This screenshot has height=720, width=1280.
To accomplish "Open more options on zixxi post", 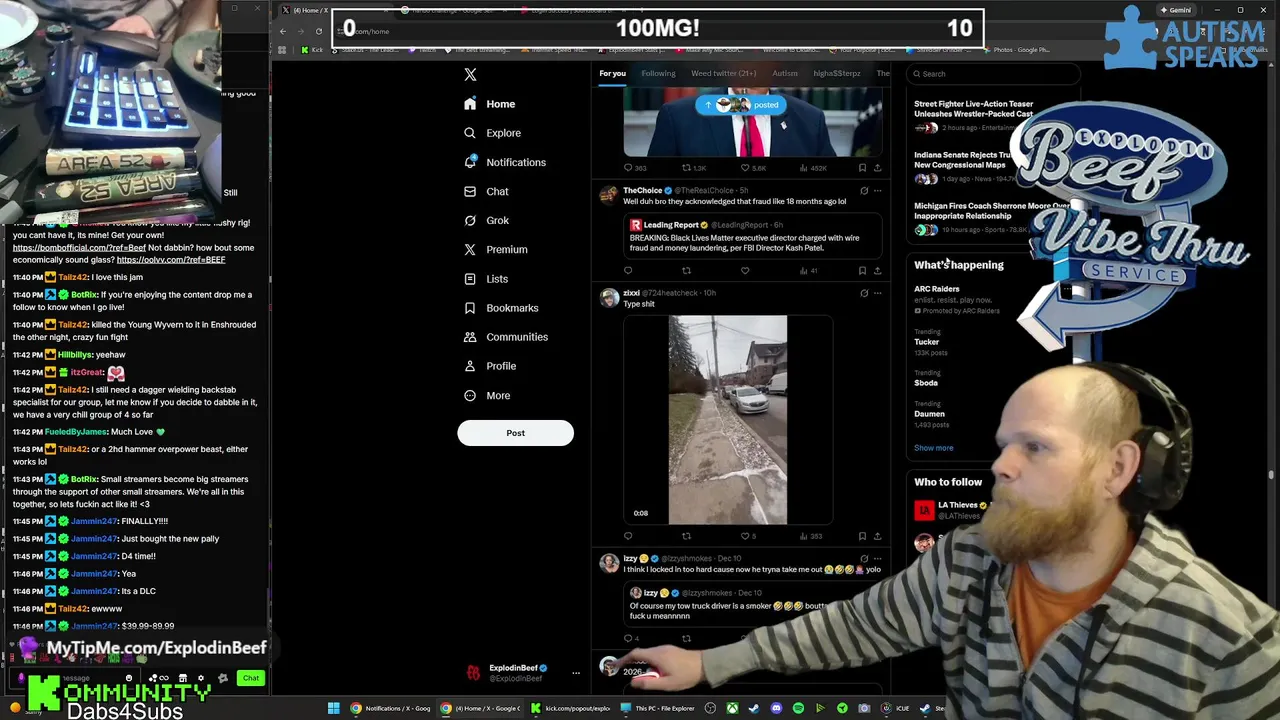I will pyautogui.click(x=877, y=293).
